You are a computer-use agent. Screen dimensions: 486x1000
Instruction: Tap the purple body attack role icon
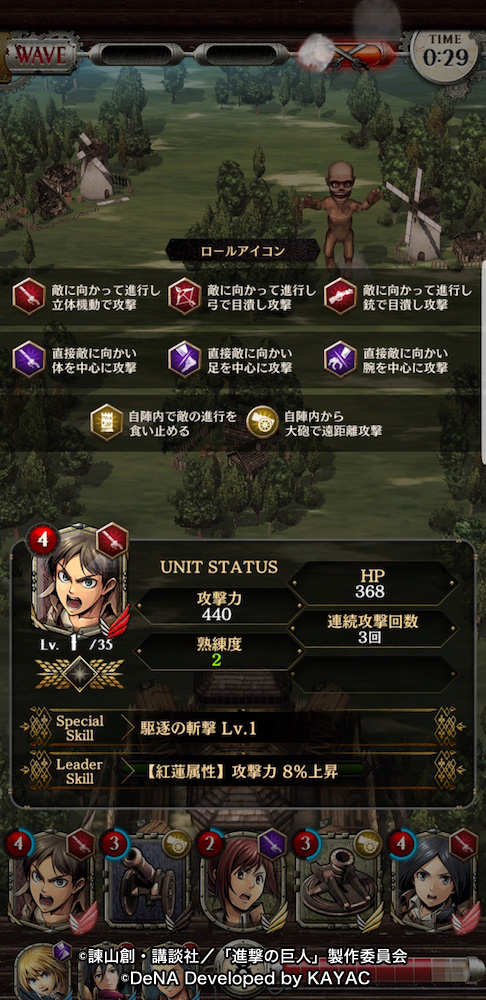coord(29,359)
